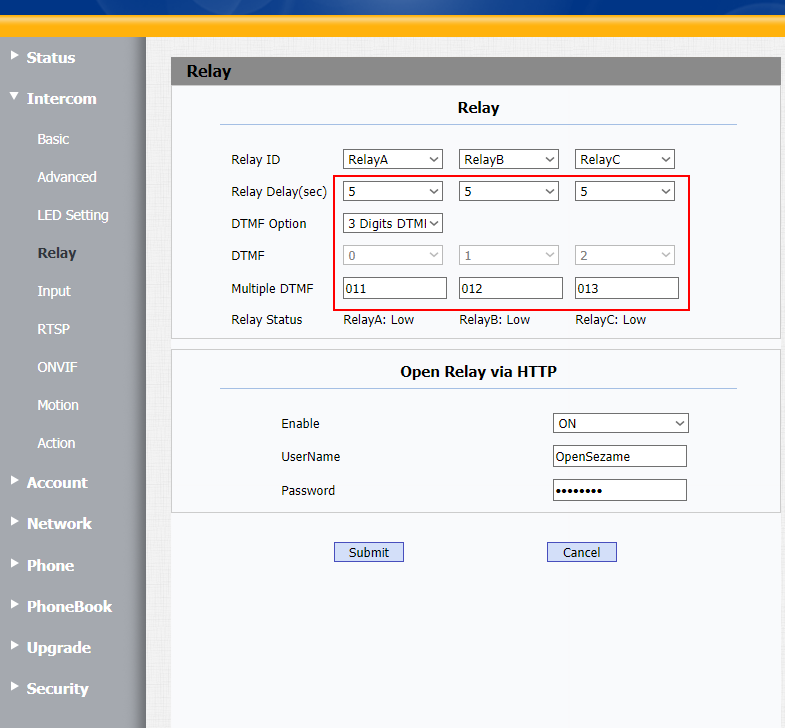Expand the Security sidebar section
Screen dimensions: 785x728
coord(57,689)
